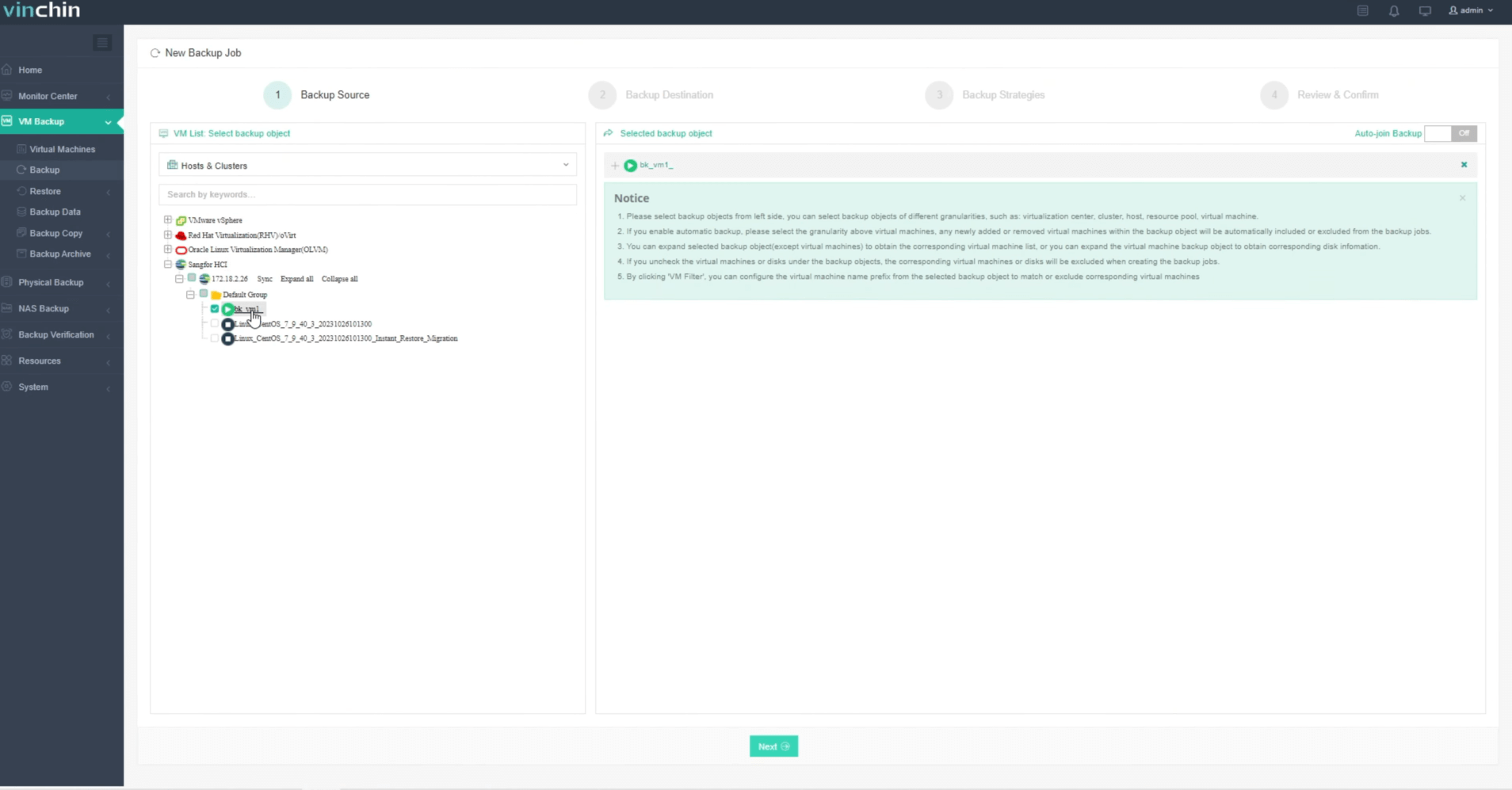Screen dimensions: 1512x790
Task: Open the notifications bell
Action: (1394, 11)
